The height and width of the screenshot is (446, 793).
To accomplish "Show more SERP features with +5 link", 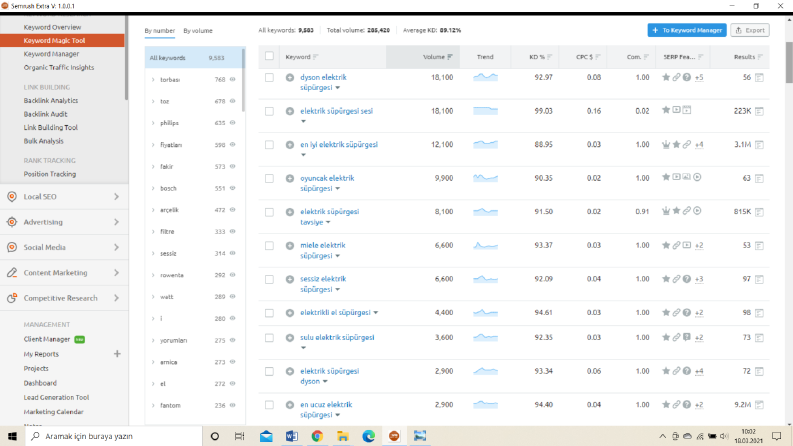I will click(x=699, y=77).
